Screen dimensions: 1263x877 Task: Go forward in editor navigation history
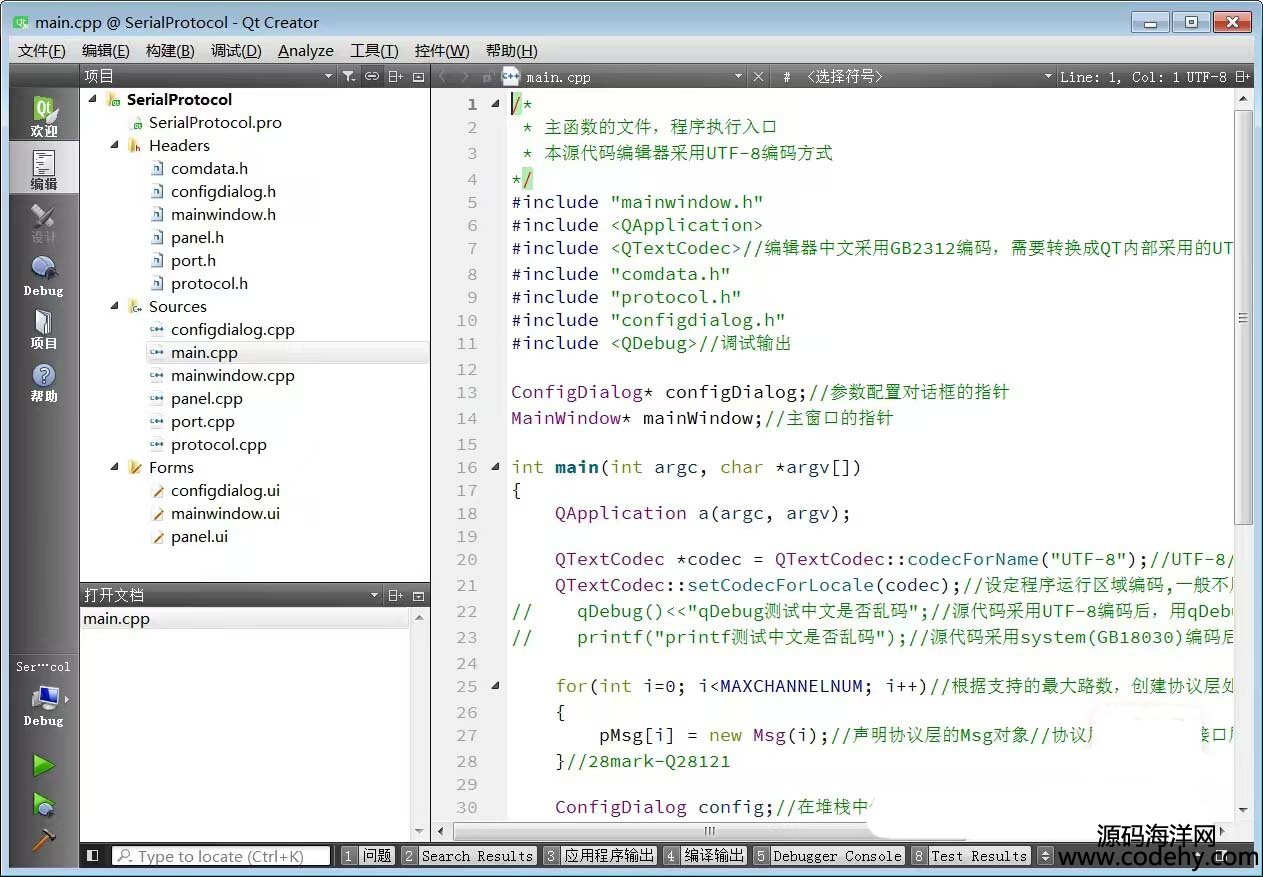[x=465, y=76]
